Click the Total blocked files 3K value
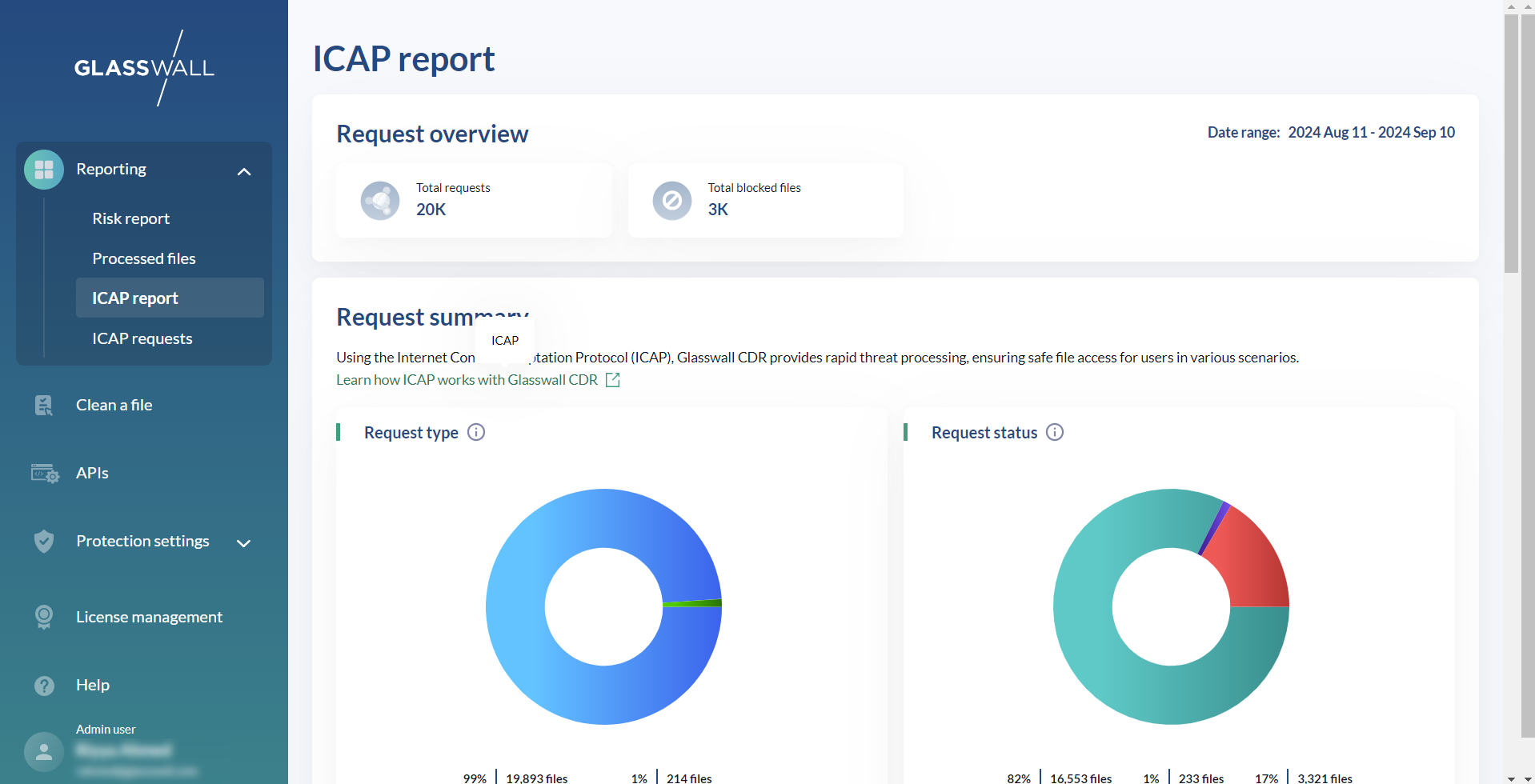The height and width of the screenshot is (784, 1535). click(x=718, y=210)
